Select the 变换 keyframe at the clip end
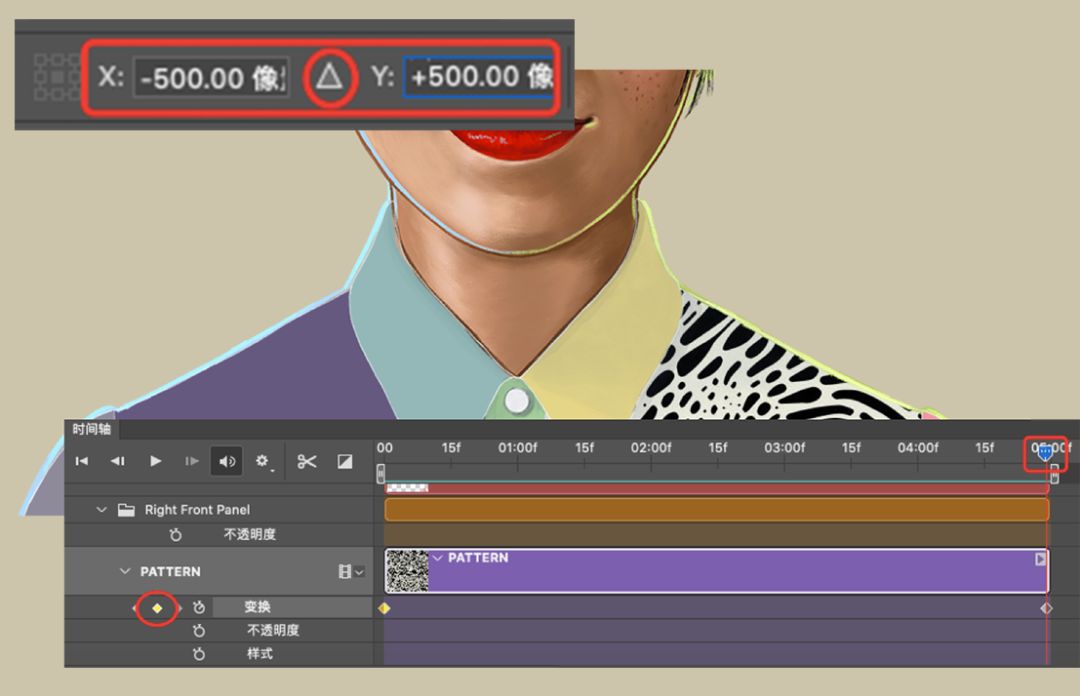Image resolution: width=1080 pixels, height=696 pixels. pos(1046,608)
